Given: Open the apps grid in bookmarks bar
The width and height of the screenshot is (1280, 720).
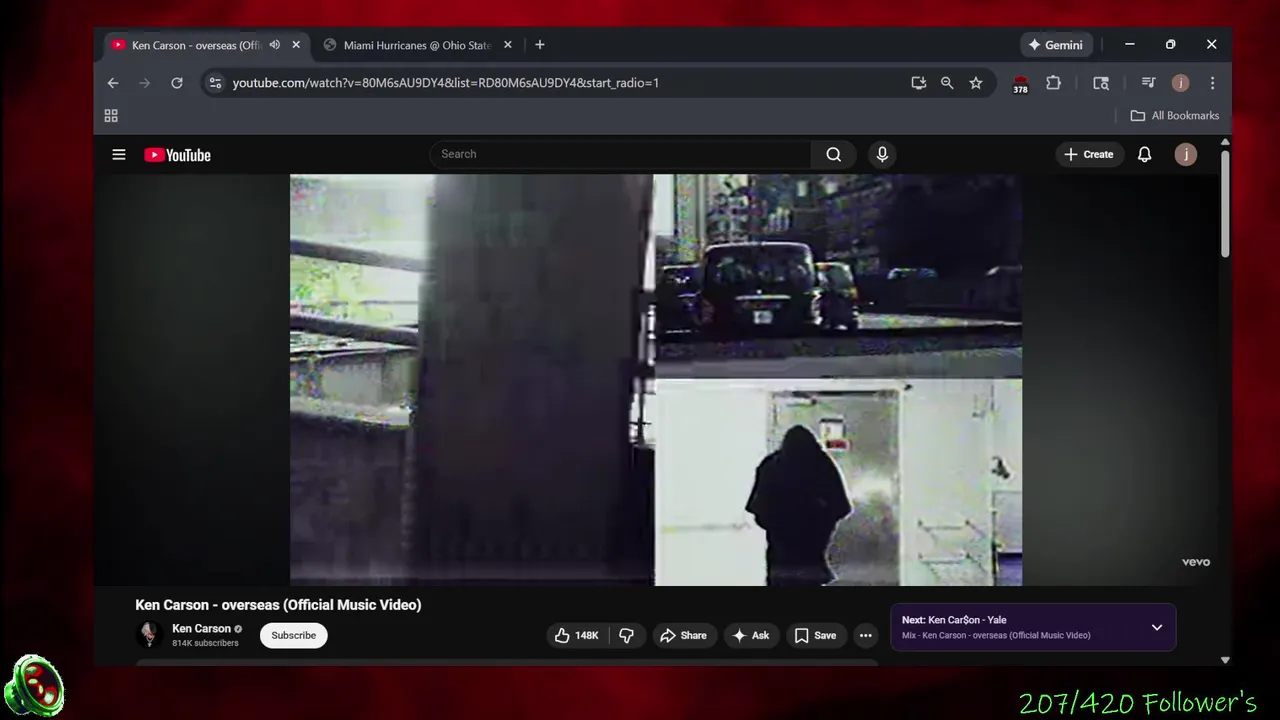Looking at the screenshot, I should click(x=111, y=116).
